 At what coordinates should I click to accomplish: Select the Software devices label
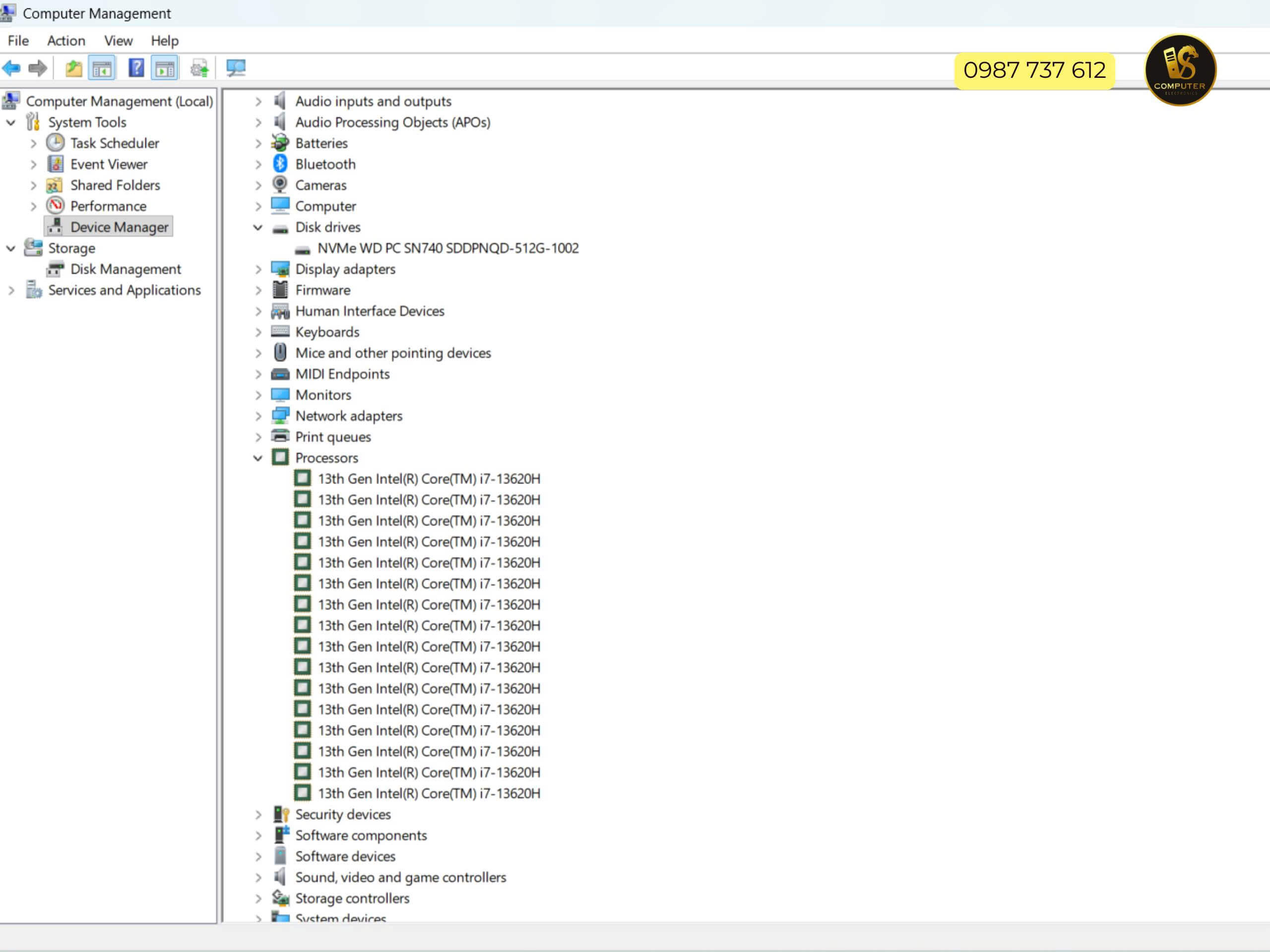tap(345, 856)
